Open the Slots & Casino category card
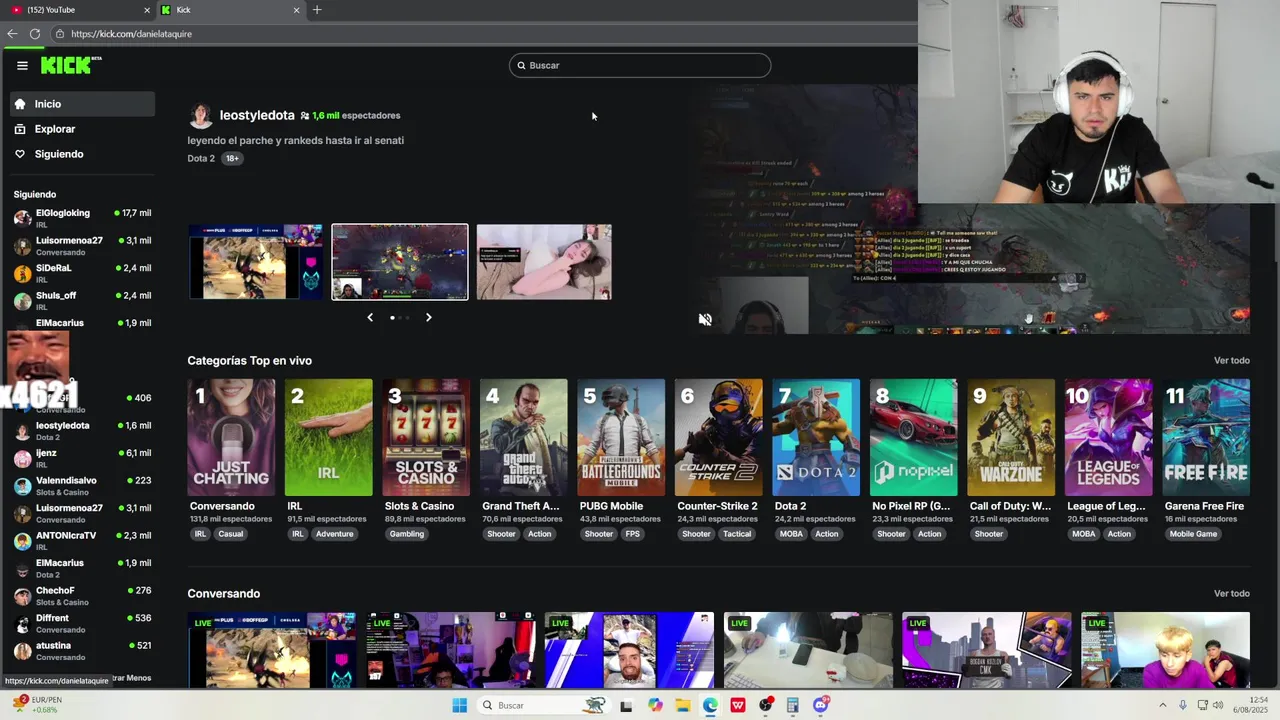The image size is (1280, 720). tap(426, 437)
